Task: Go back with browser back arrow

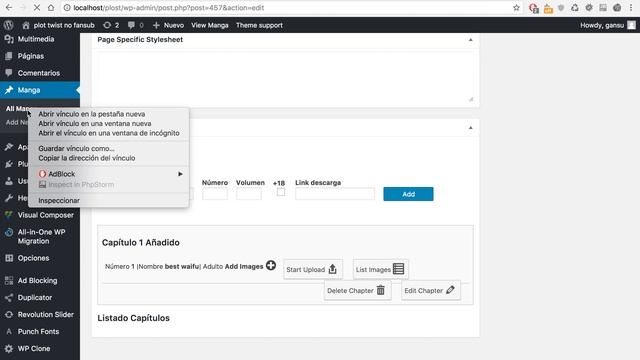Action: point(9,7)
